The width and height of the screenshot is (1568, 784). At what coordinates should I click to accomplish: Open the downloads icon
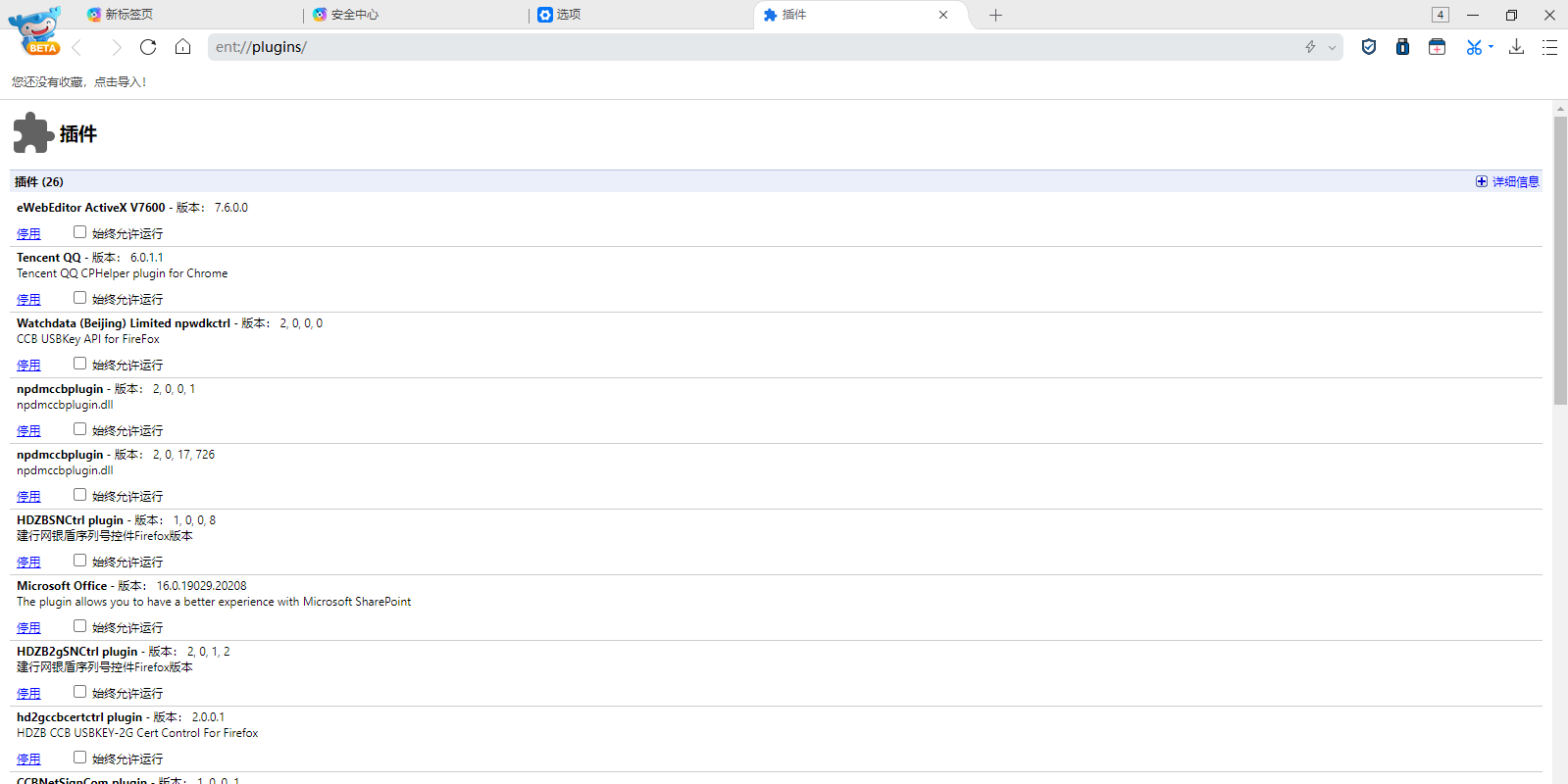1516,47
